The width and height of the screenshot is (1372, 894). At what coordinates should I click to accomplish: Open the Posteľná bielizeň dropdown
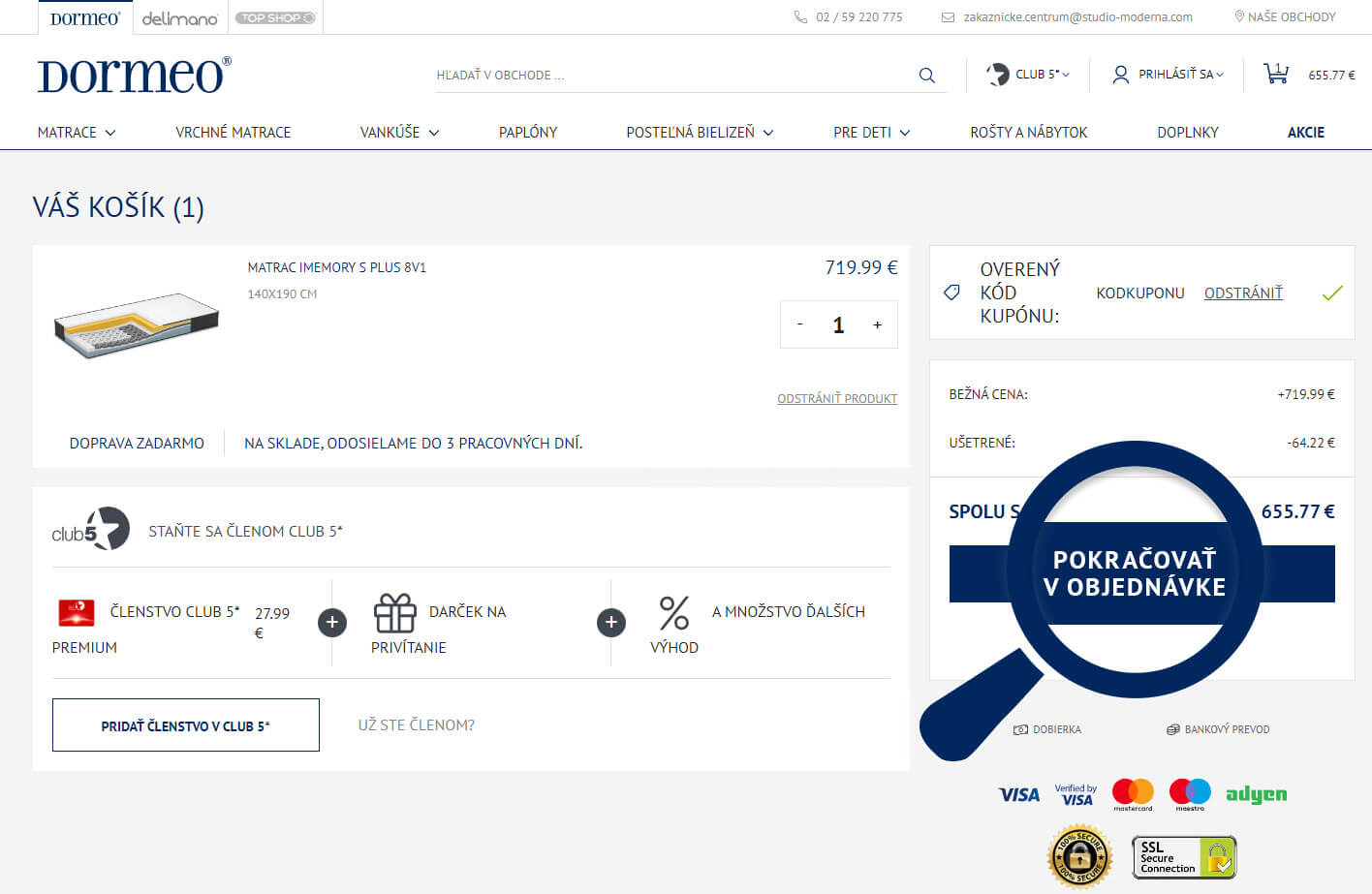(x=700, y=133)
